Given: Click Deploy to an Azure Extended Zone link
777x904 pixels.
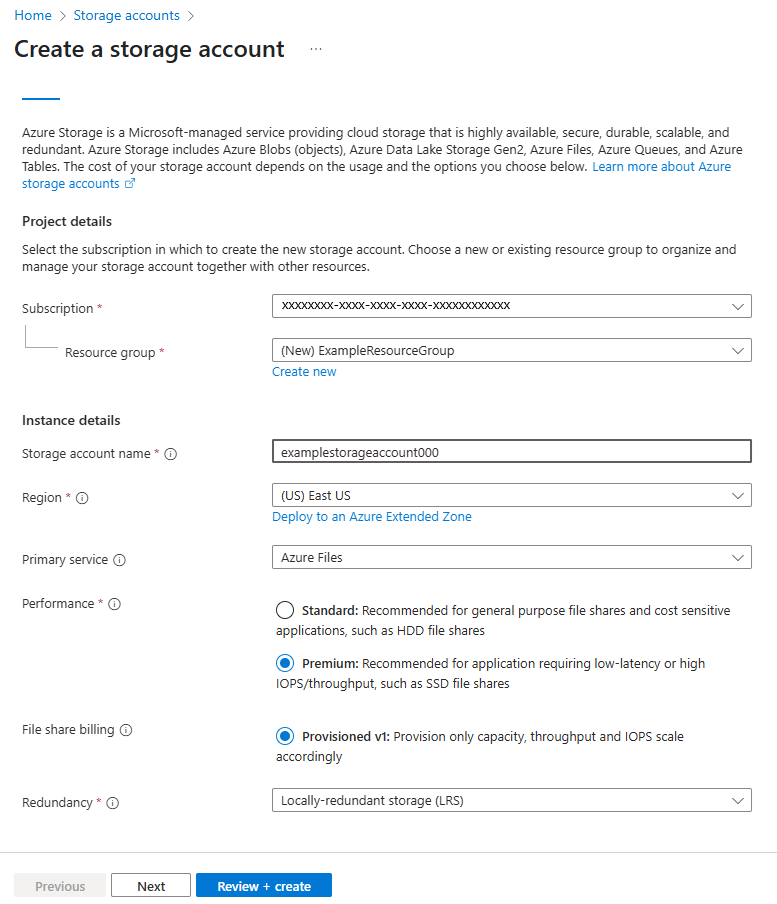Looking at the screenshot, I should [x=372, y=517].
